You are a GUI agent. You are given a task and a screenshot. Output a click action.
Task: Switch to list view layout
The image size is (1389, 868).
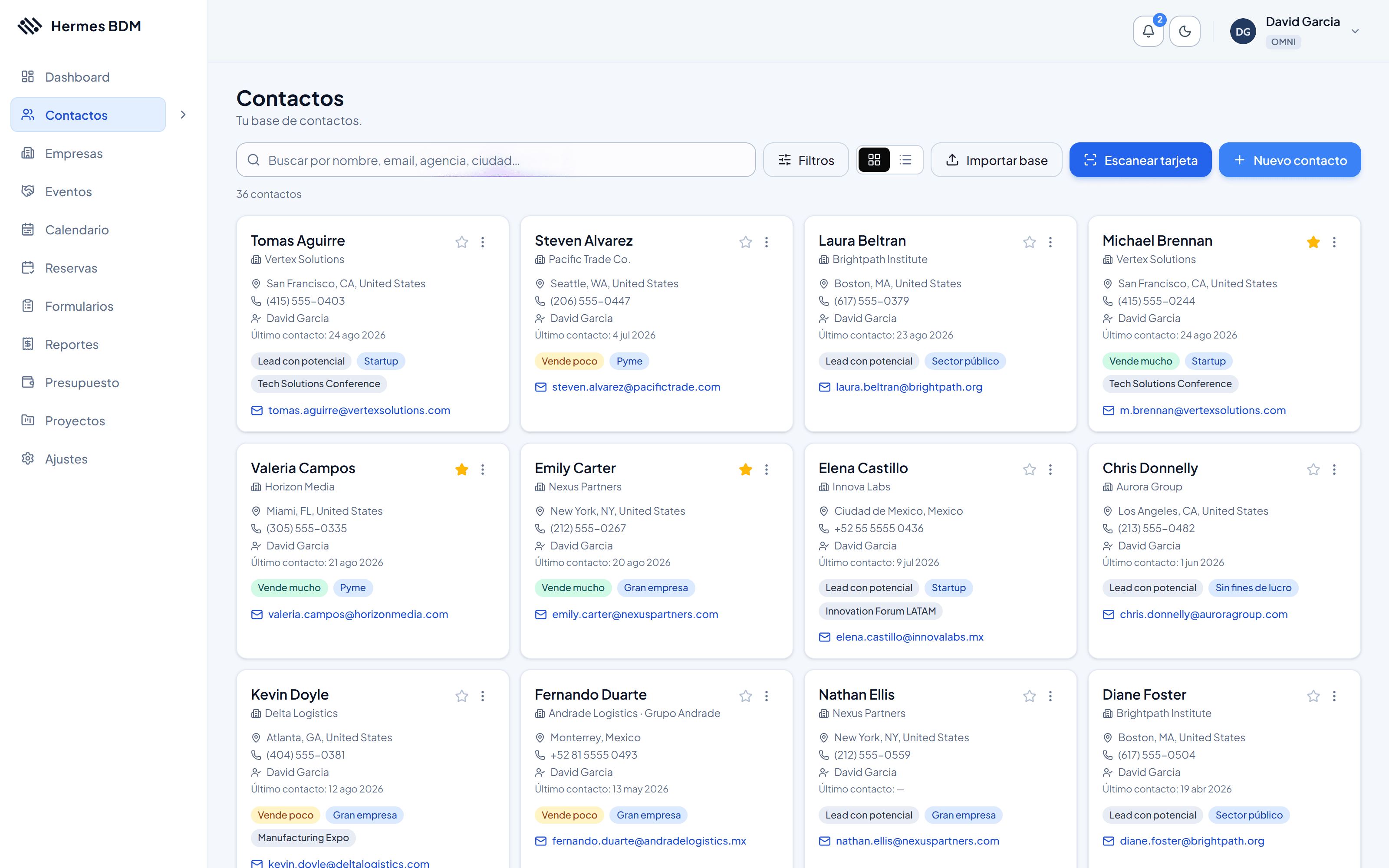coord(905,160)
